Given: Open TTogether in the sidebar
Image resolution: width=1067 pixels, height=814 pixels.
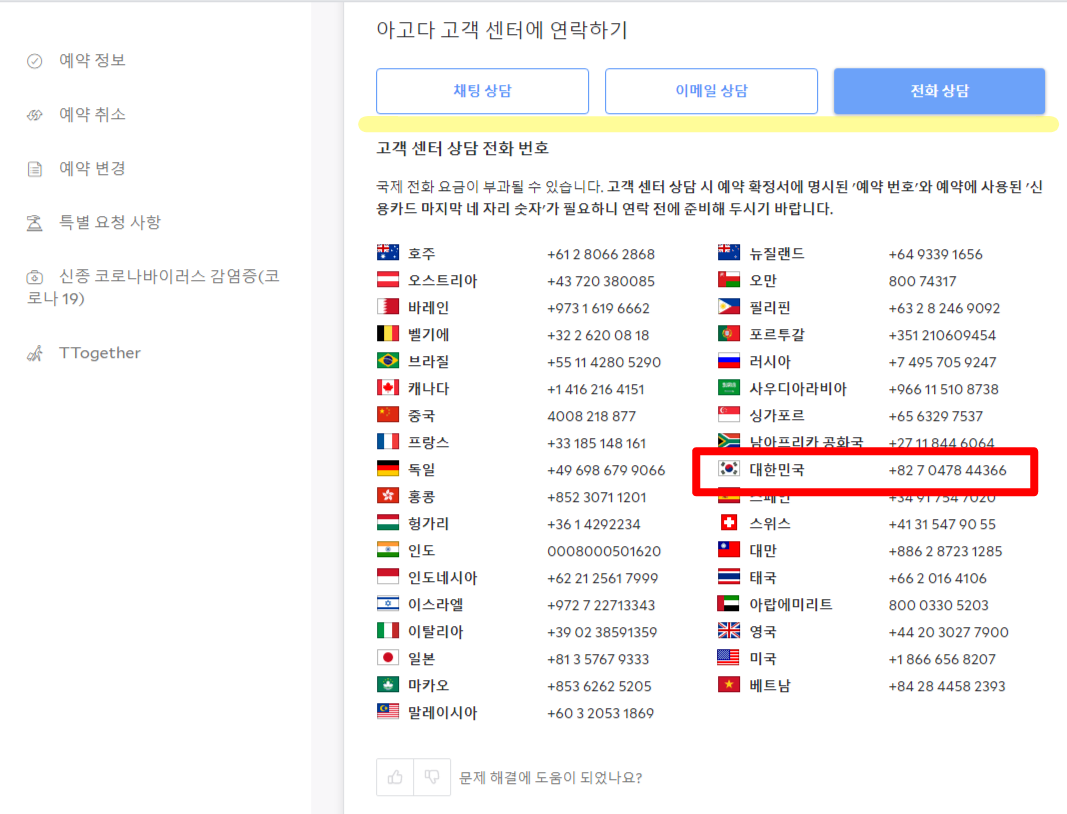Looking at the screenshot, I should pos(99,353).
